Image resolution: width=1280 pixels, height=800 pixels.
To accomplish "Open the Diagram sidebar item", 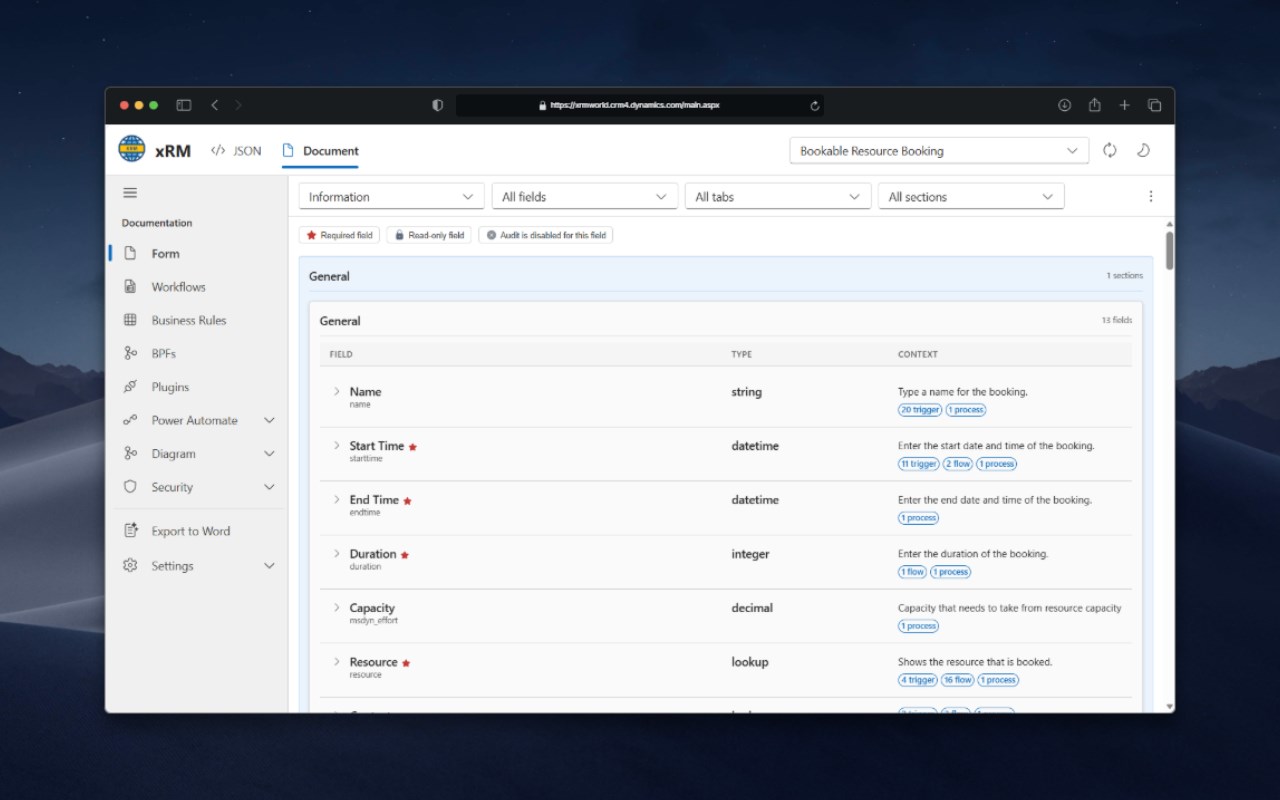I will pyautogui.click(x=198, y=454).
